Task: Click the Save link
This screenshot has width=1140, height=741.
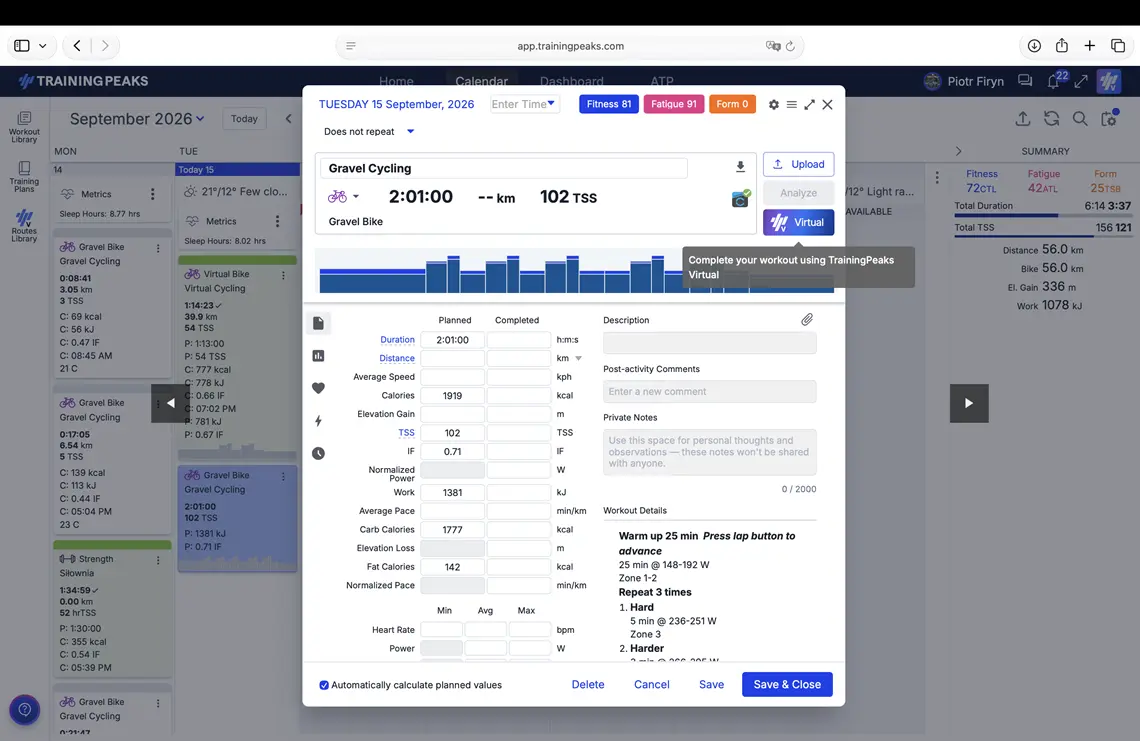Action: click(x=711, y=684)
